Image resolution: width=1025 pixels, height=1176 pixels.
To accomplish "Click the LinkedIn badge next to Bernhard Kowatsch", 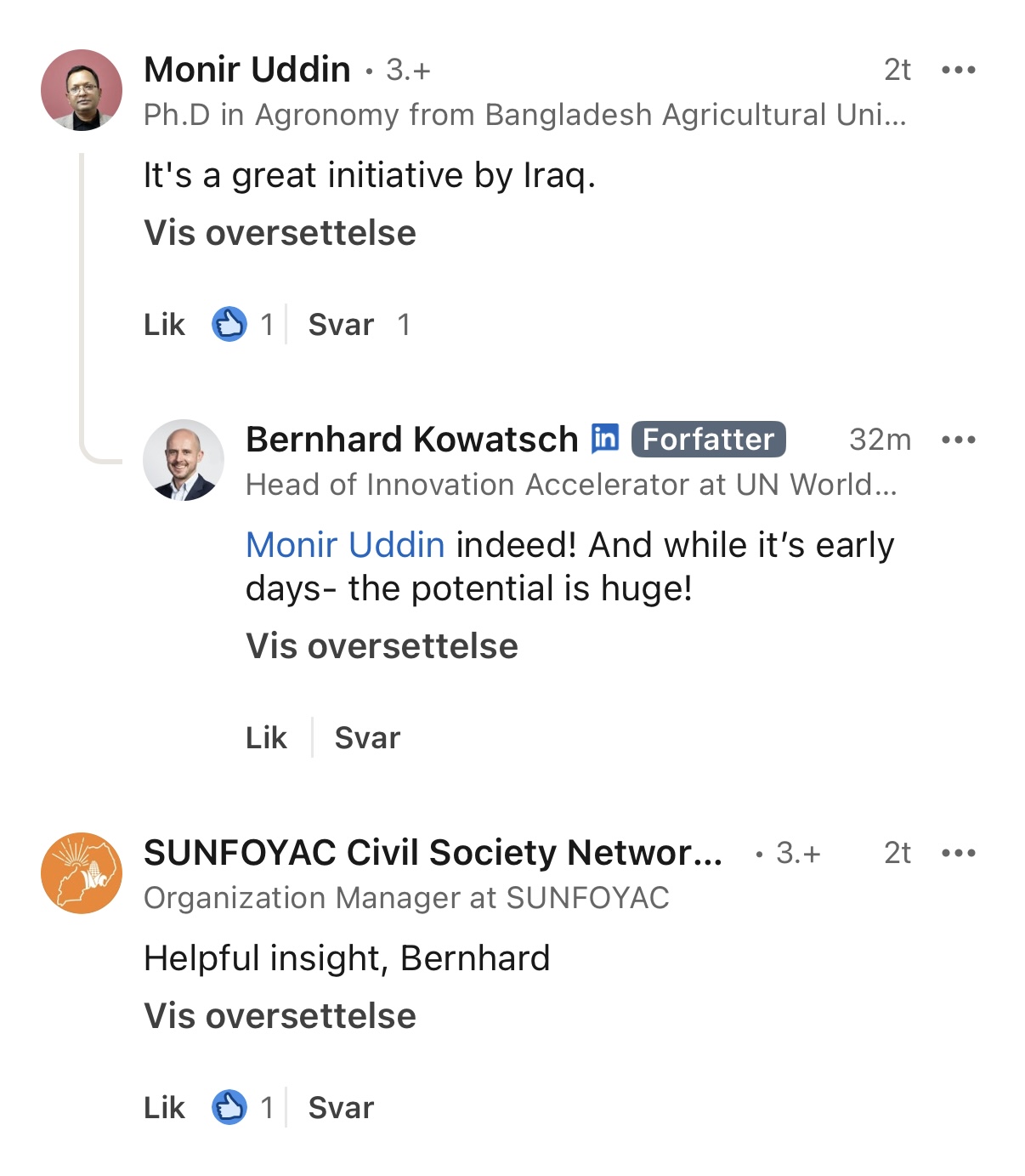I will [x=605, y=438].
